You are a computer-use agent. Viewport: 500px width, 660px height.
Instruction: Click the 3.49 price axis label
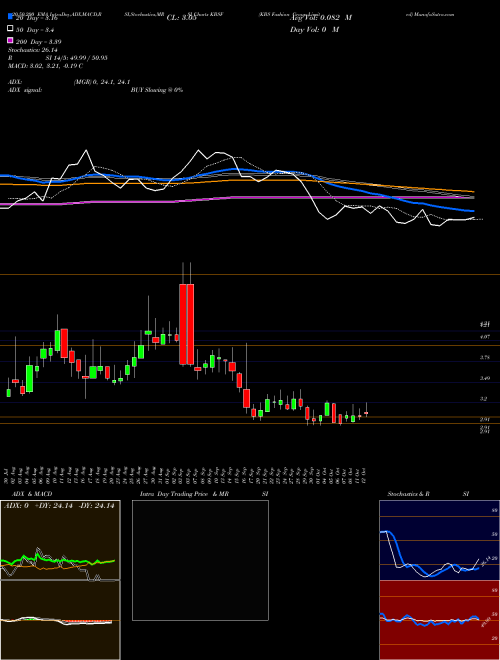[x=485, y=378]
